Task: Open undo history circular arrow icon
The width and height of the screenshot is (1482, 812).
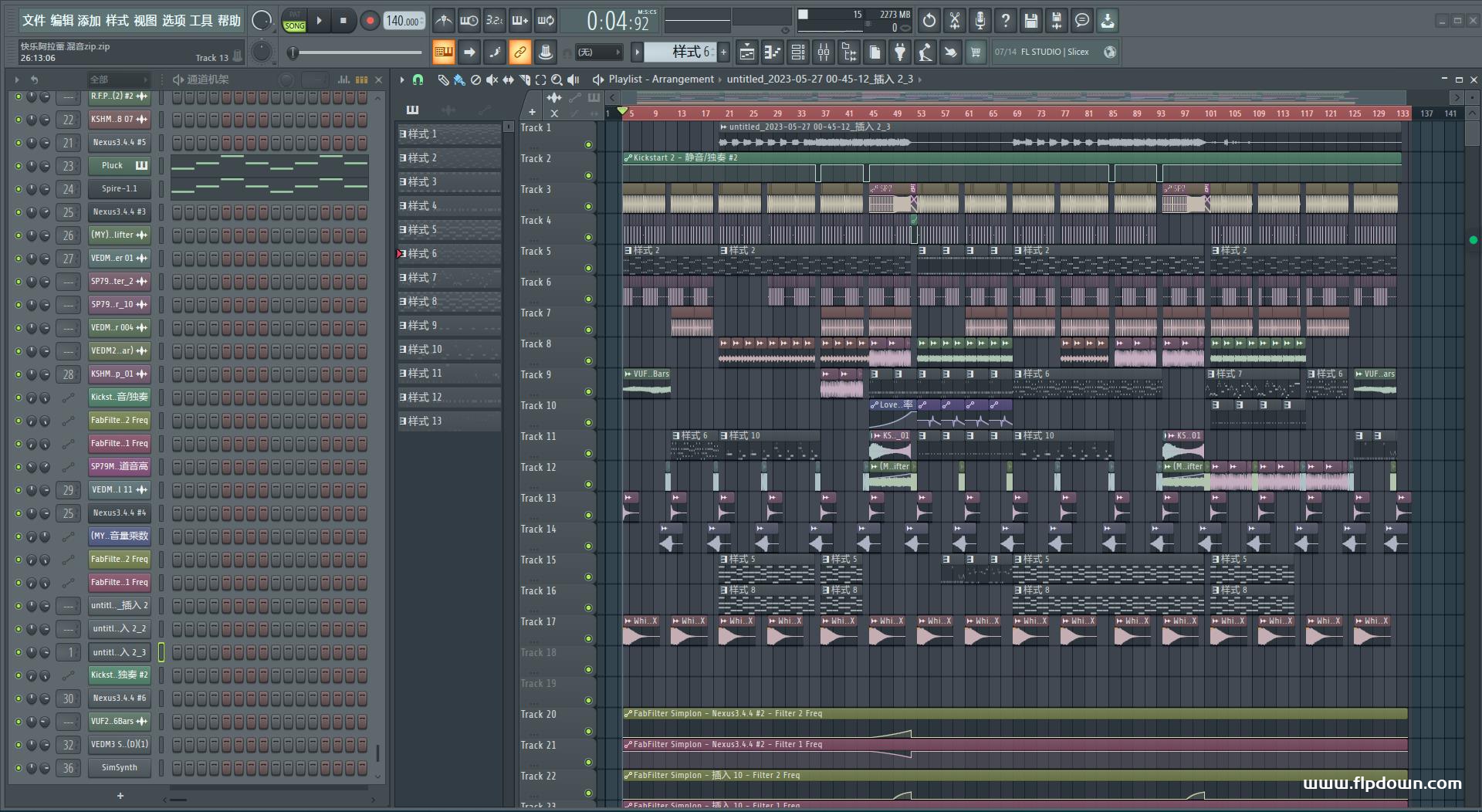Action: point(929,21)
